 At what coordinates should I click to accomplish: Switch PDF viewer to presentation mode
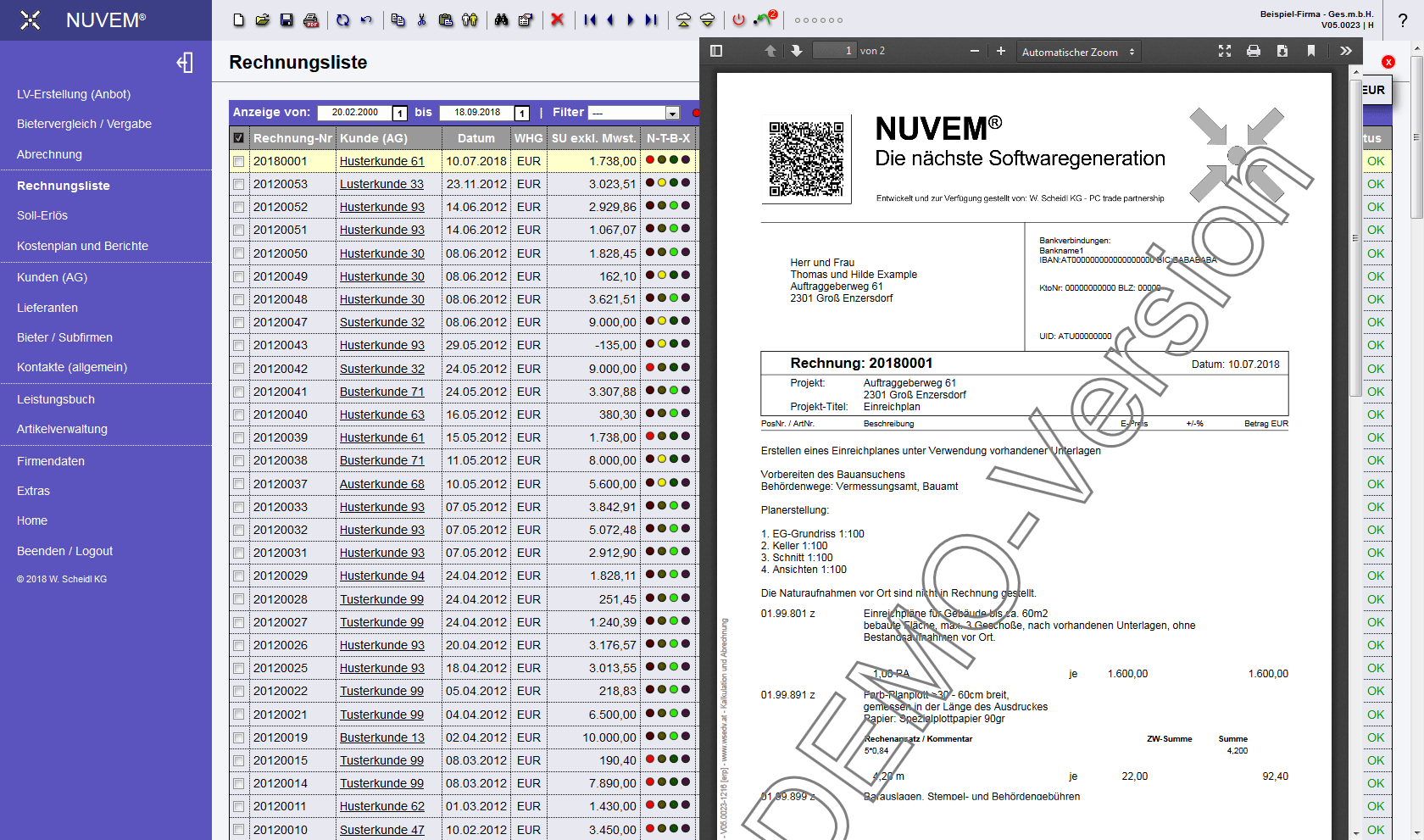coord(1225,51)
